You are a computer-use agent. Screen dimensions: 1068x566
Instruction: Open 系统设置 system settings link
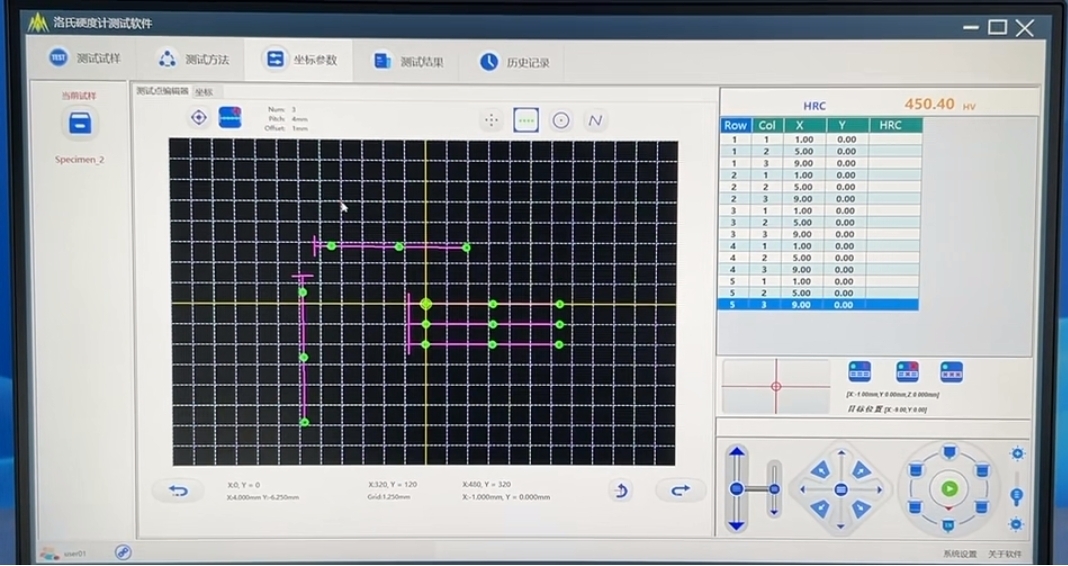coord(960,554)
